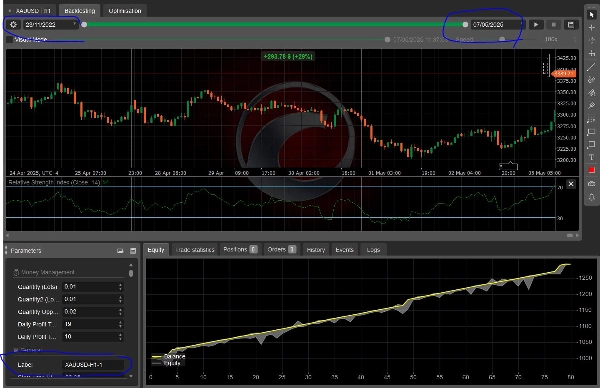Image resolution: width=600 pixels, height=388 pixels.
Task: Click the Parameters panel save icon
Action: [120, 251]
